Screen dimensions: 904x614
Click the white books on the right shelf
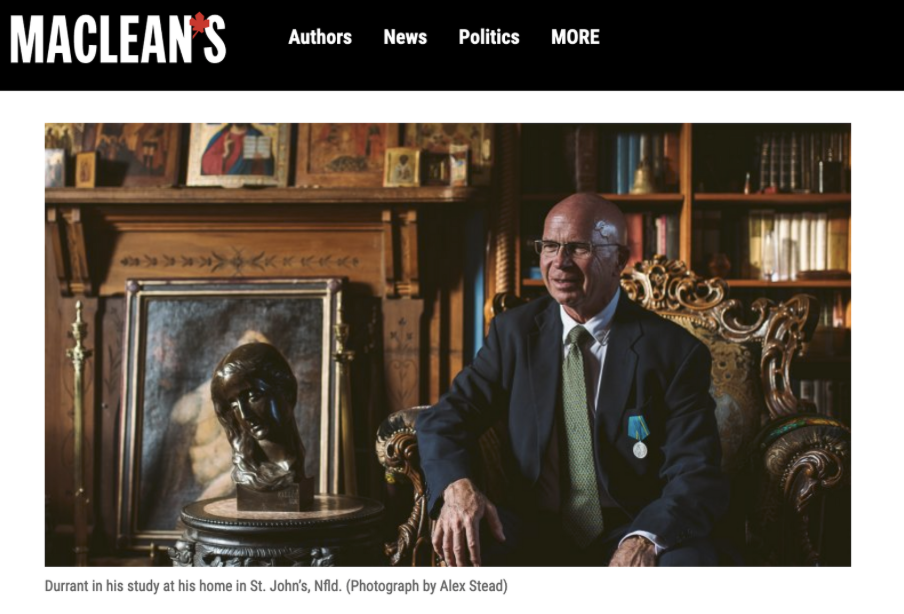(798, 242)
